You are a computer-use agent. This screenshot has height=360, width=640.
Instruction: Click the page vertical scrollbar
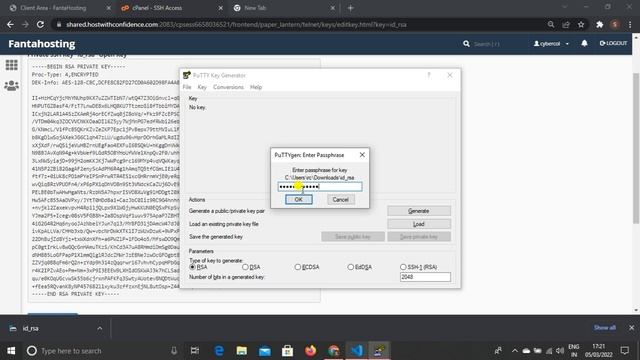pyautogui.click(x=636, y=148)
